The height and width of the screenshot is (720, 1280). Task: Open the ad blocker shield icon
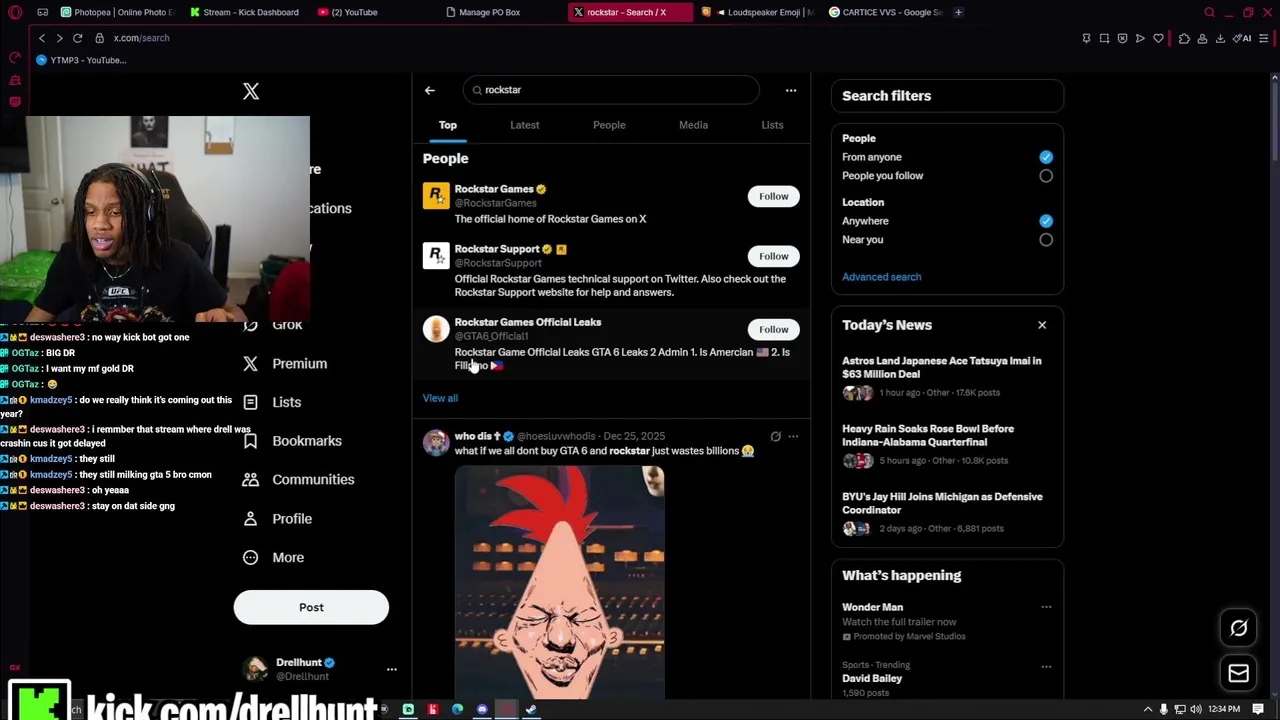(1122, 38)
